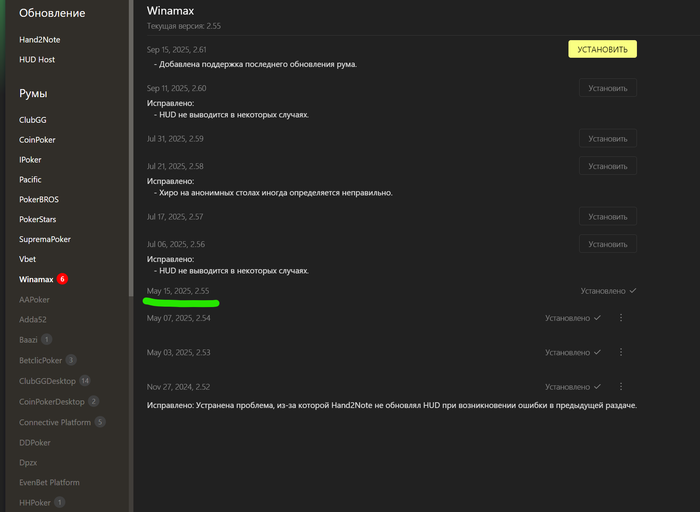Open HHPoker room entry
Image resolution: width=700 pixels, height=512 pixels.
coord(35,503)
